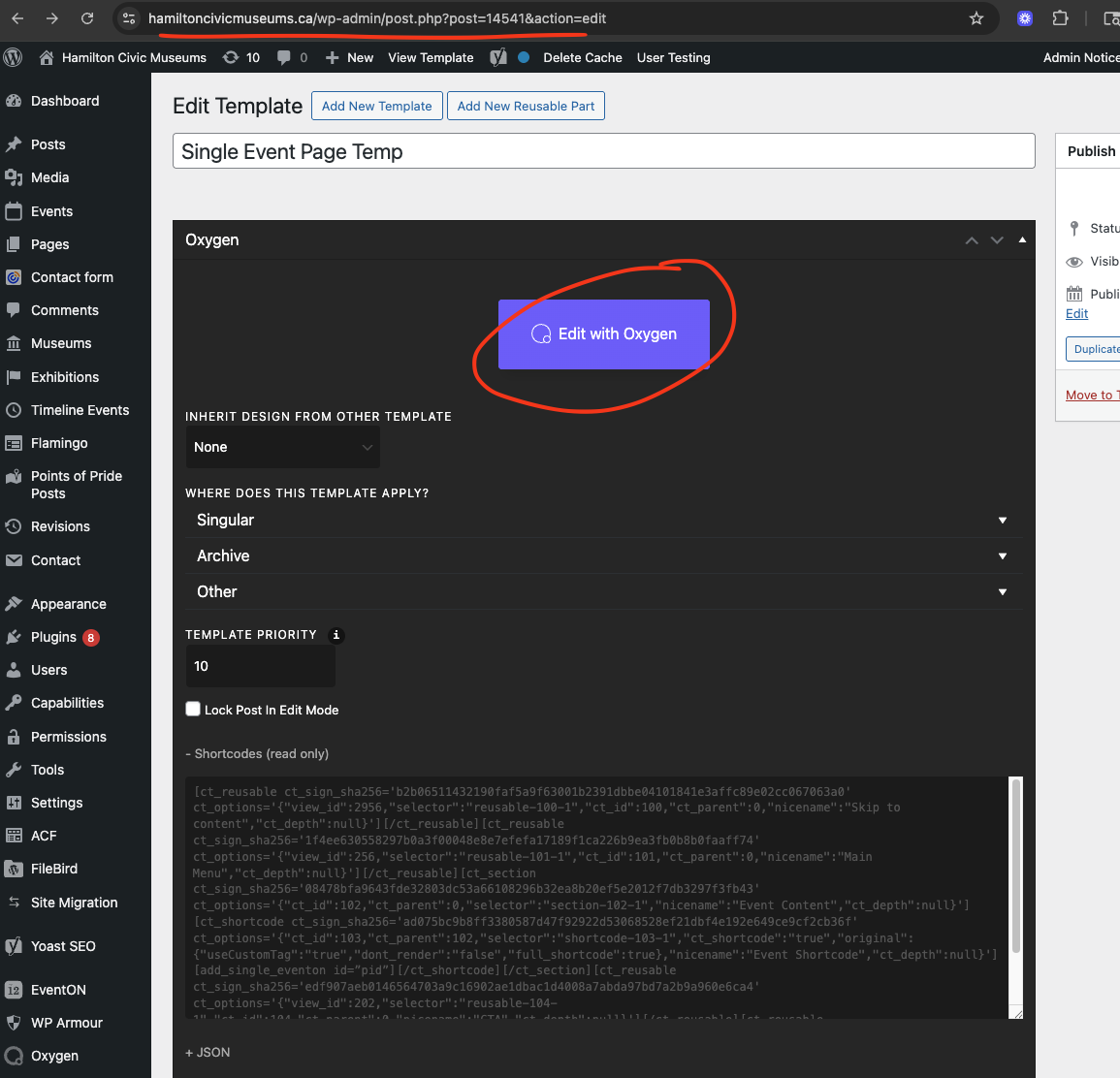Click the Edit with Oxygen button
The width and height of the screenshot is (1120, 1078).
[604, 334]
